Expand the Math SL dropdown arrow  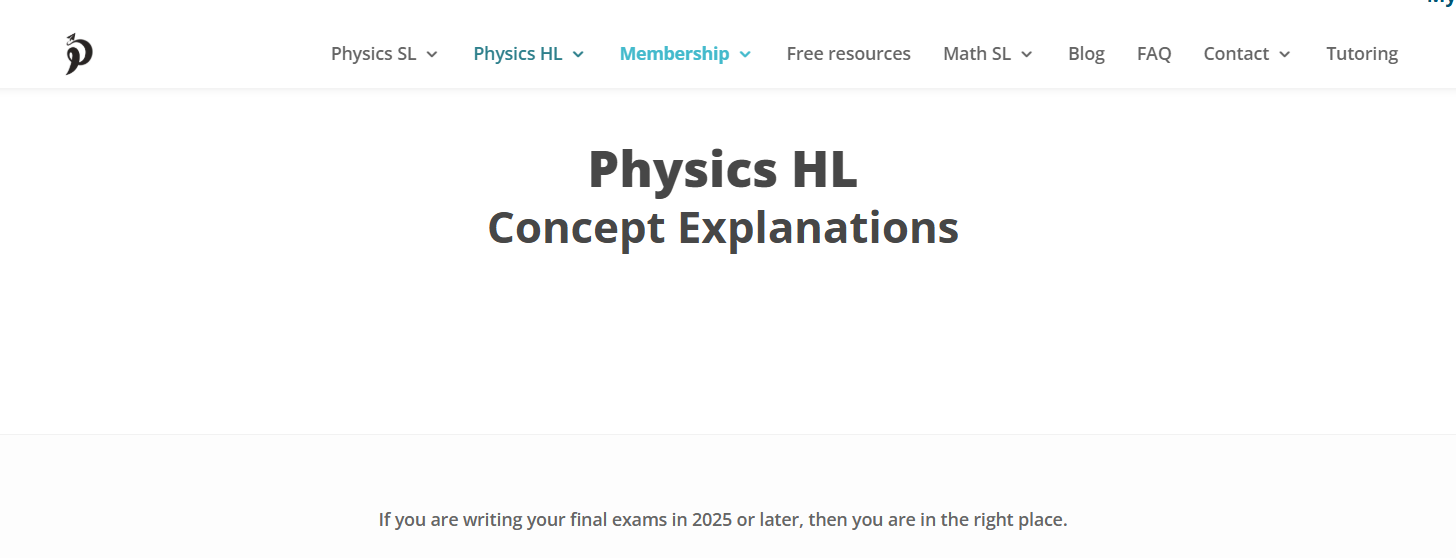point(1027,54)
